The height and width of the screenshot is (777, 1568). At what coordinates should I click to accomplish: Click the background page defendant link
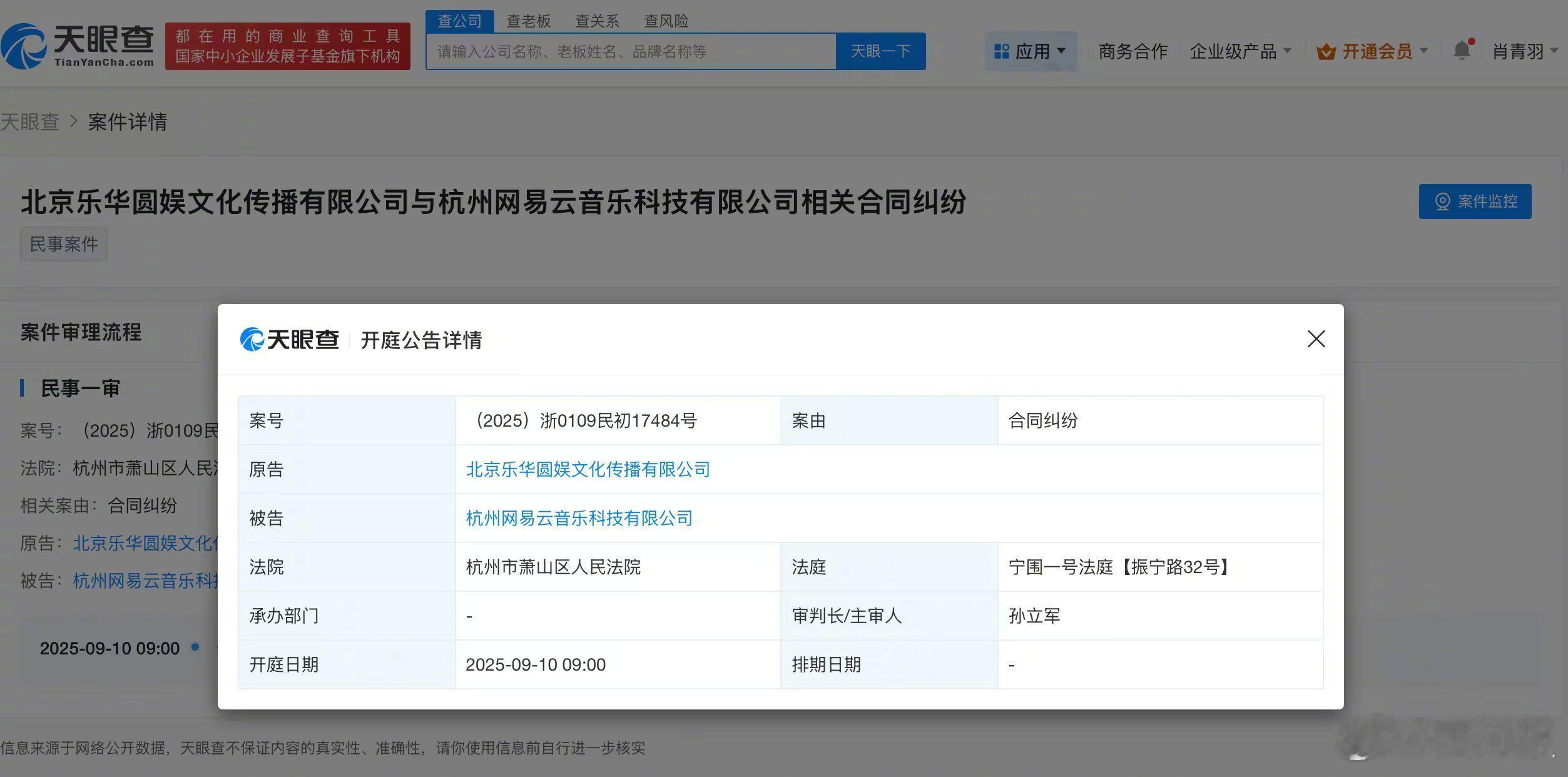pos(145,581)
